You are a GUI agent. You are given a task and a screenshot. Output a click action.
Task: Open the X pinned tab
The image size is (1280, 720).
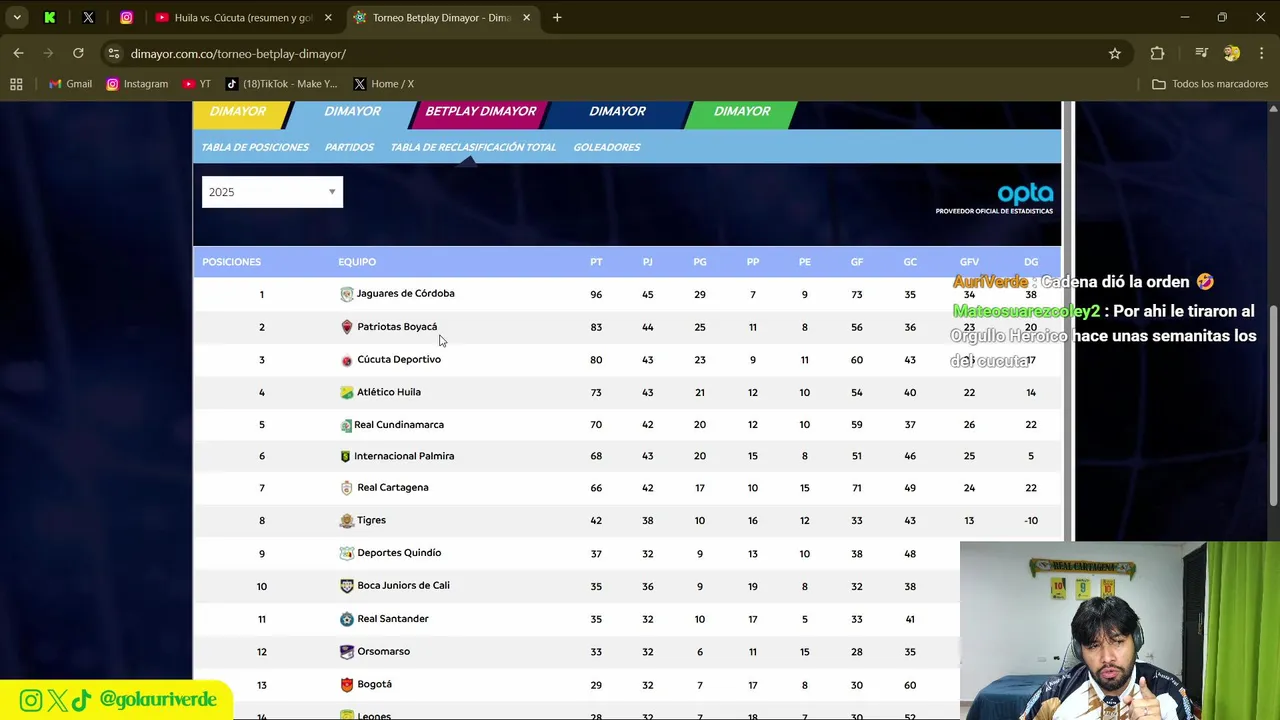pyautogui.click(x=88, y=17)
